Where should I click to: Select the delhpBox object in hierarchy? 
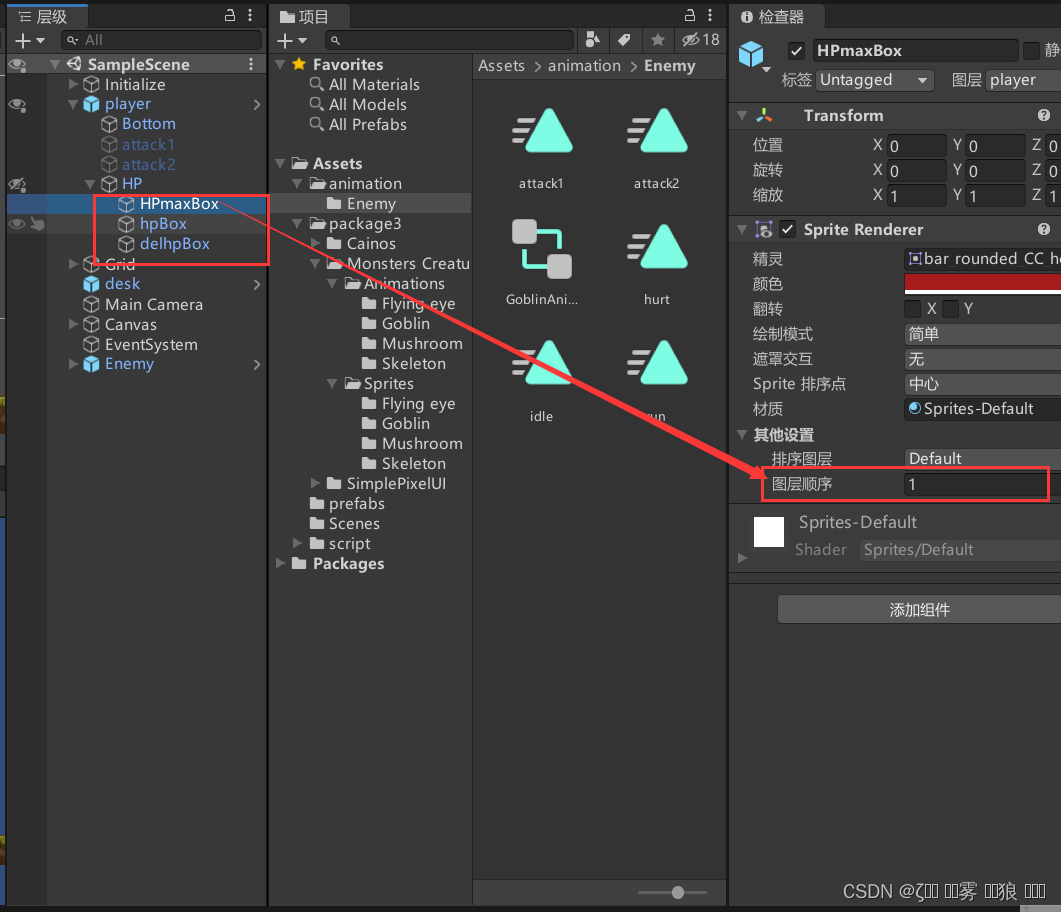[175, 244]
